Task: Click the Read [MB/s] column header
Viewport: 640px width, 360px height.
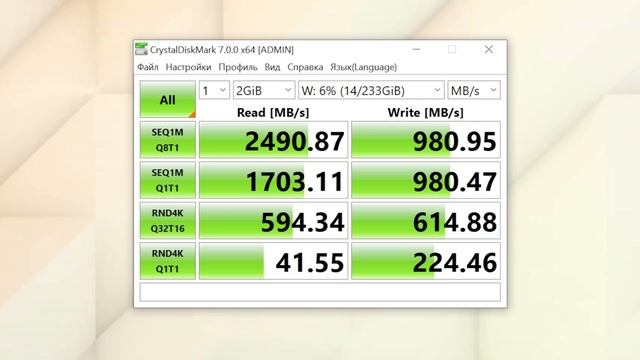Action: (273, 112)
